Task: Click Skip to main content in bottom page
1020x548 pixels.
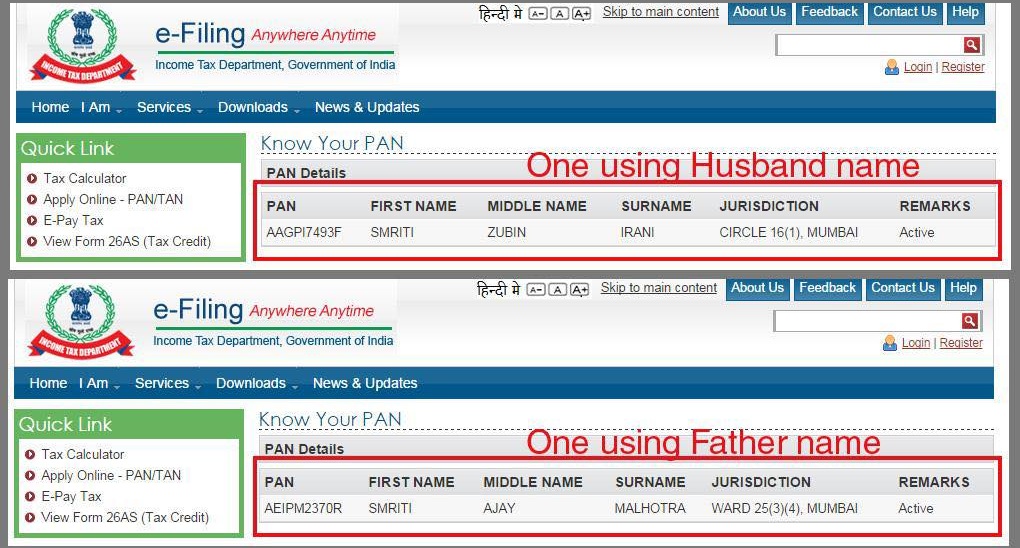Action: click(x=659, y=288)
